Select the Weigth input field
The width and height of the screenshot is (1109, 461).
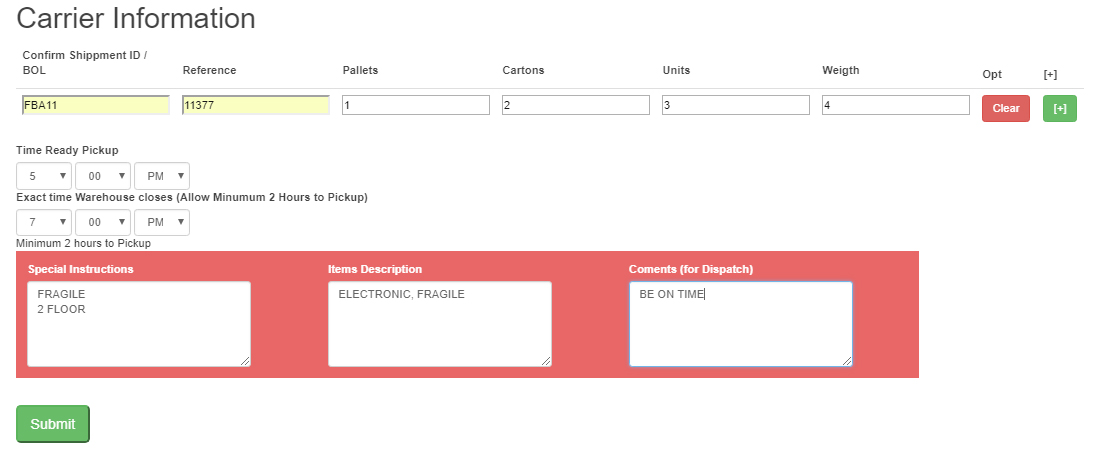click(895, 105)
